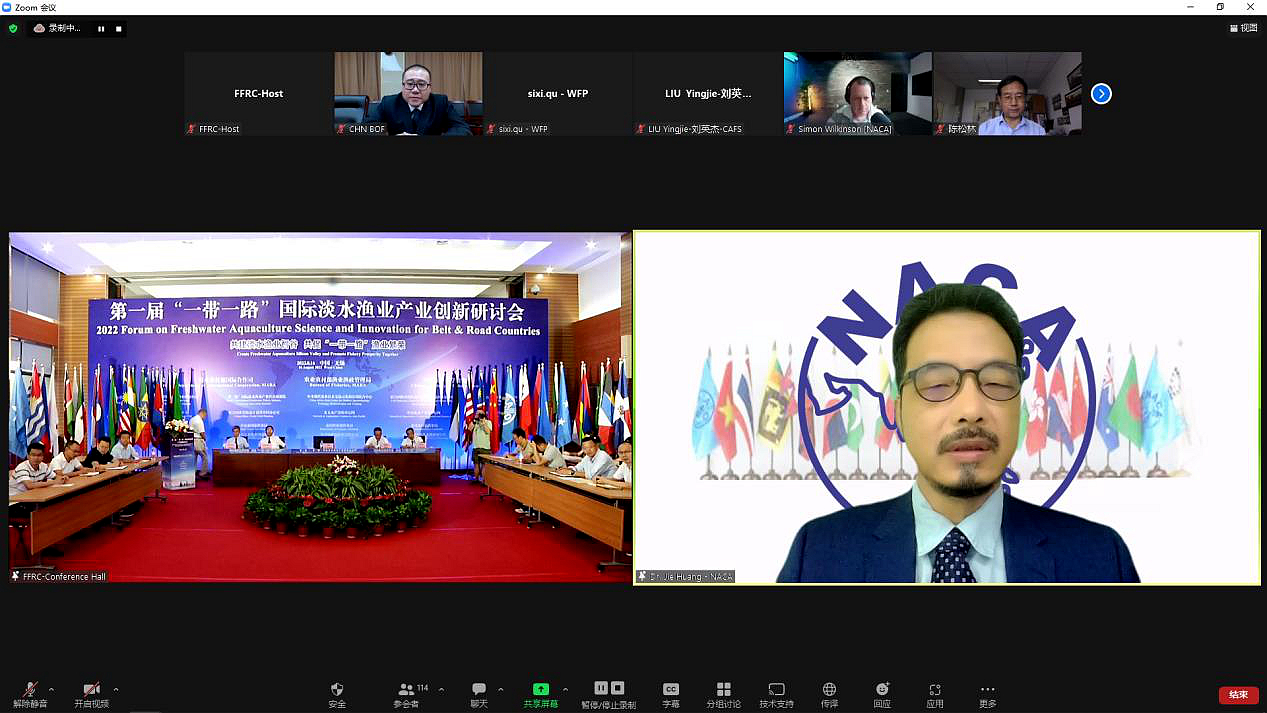Open 技术支持 support option
Viewport: 1267px width, 713px height.
click(776, 695)
